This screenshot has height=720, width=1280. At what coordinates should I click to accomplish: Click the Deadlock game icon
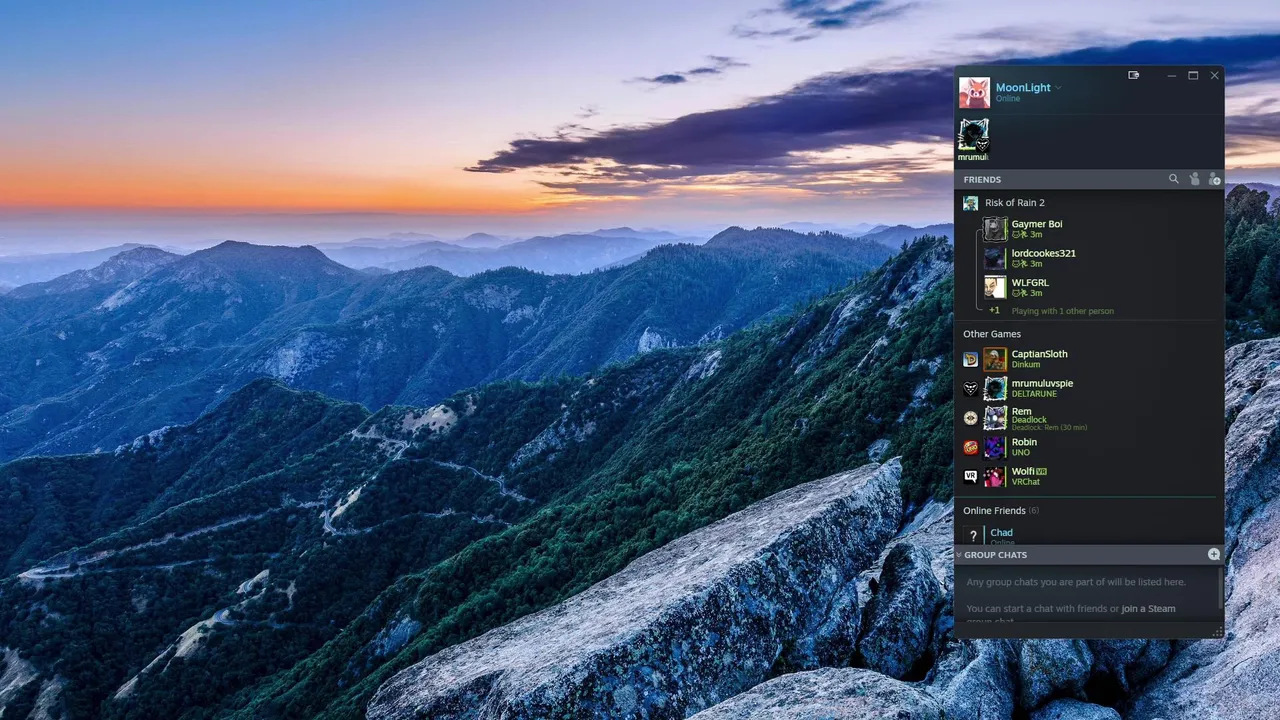point(970,418)
